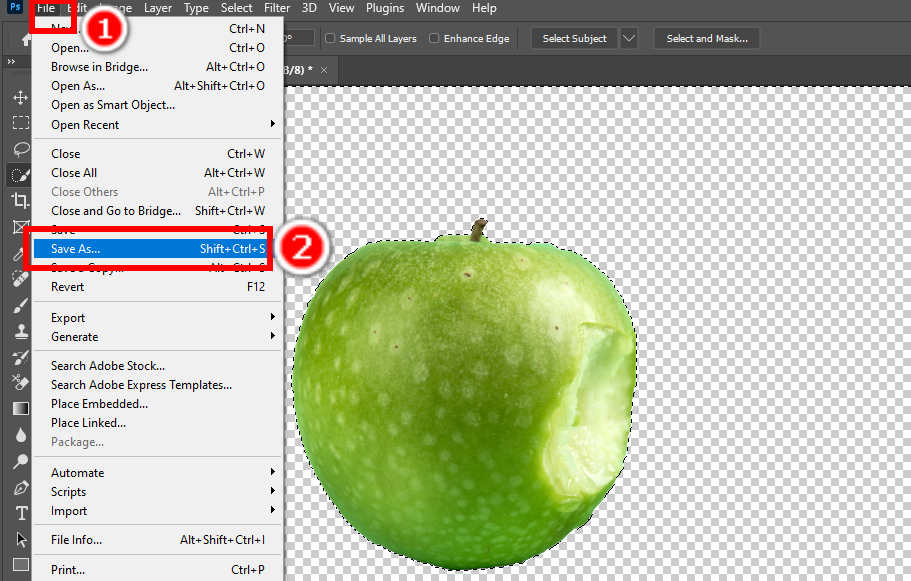The height and width of the screenshot is (581, 911).
Task: Toggle the Enhance Edge checkbox
Action: coord(434,38)
